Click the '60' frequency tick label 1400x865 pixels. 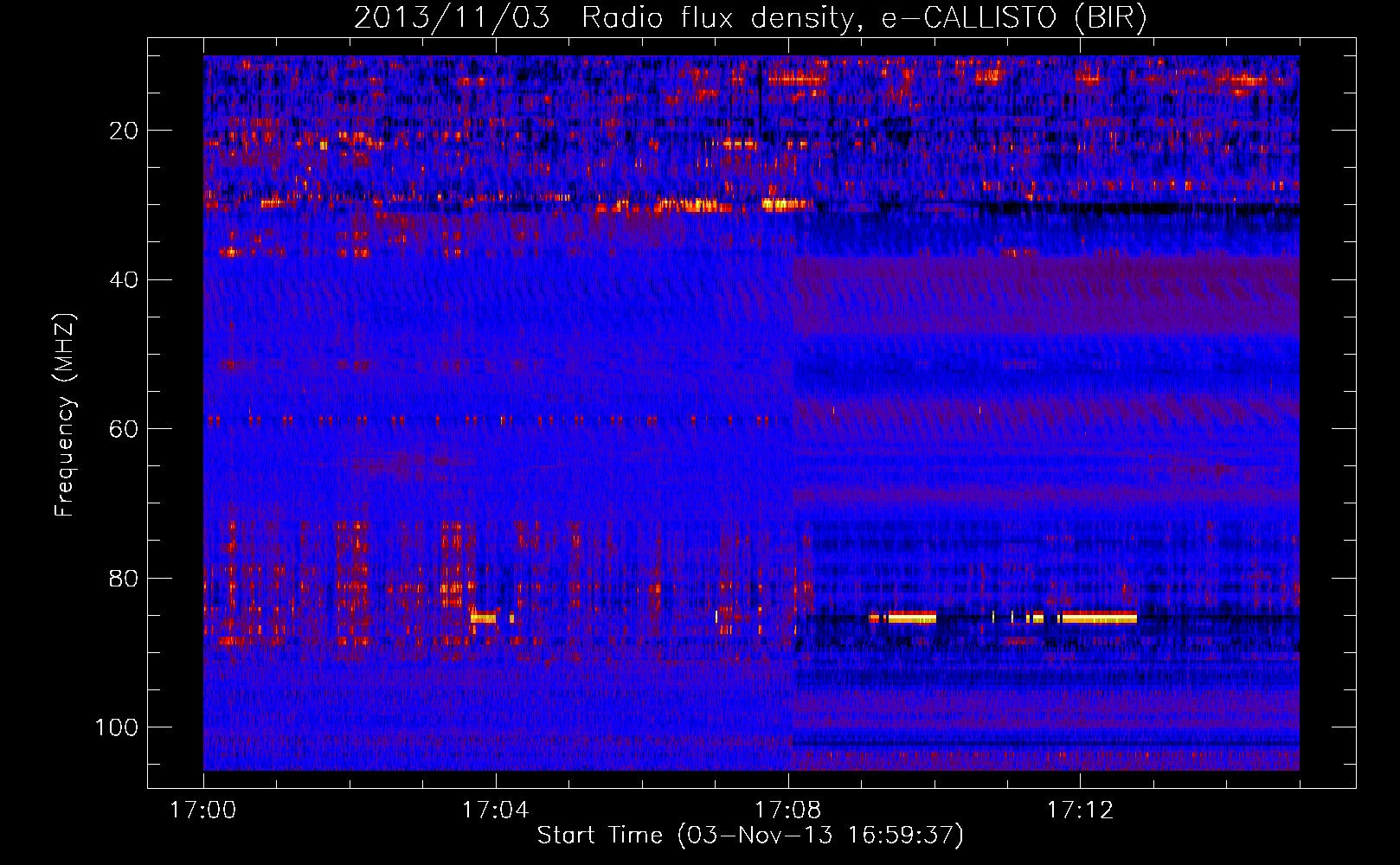point(125,429)
